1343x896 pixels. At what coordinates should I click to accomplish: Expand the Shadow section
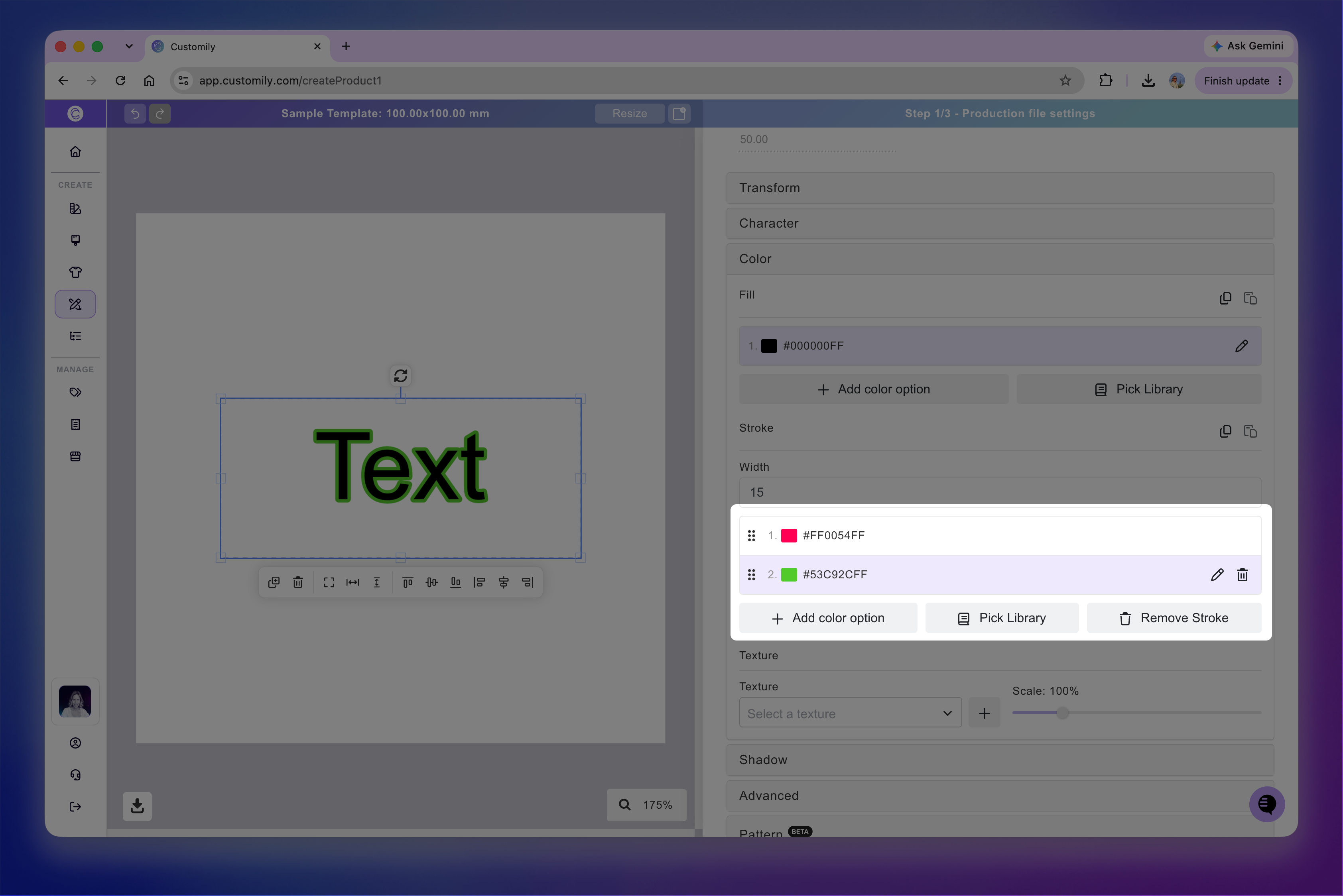pyautogui.click(x=1000, y=760)
